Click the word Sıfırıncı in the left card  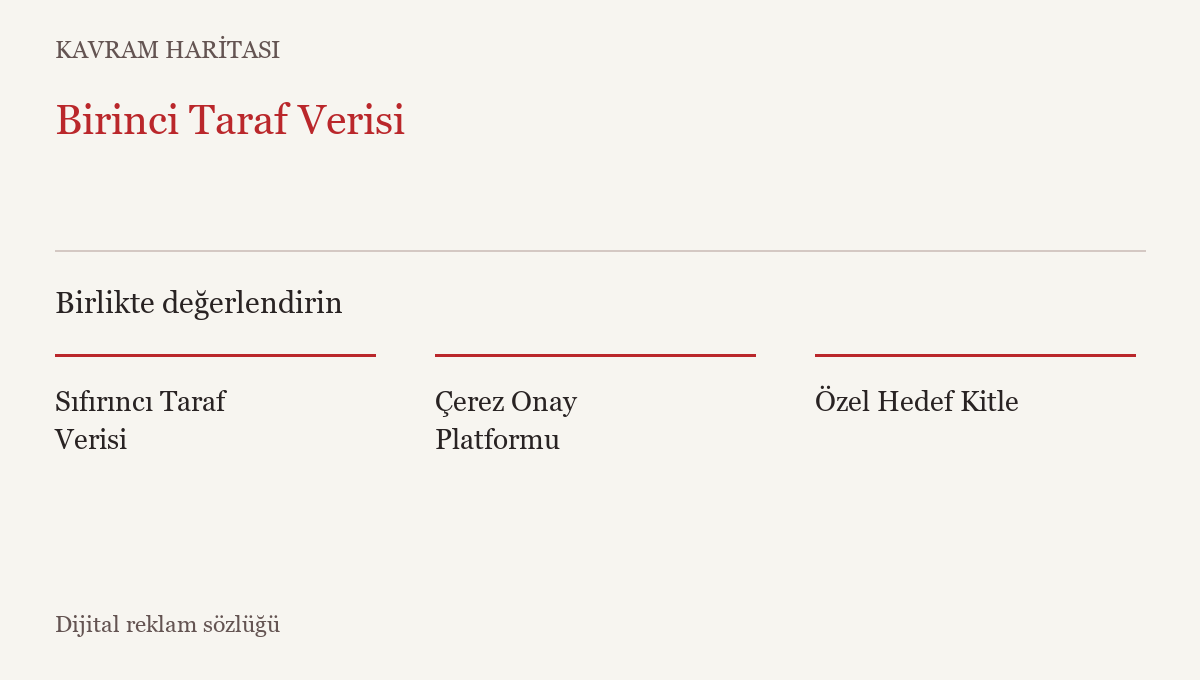pyautogui.click(x=104, y=402)
